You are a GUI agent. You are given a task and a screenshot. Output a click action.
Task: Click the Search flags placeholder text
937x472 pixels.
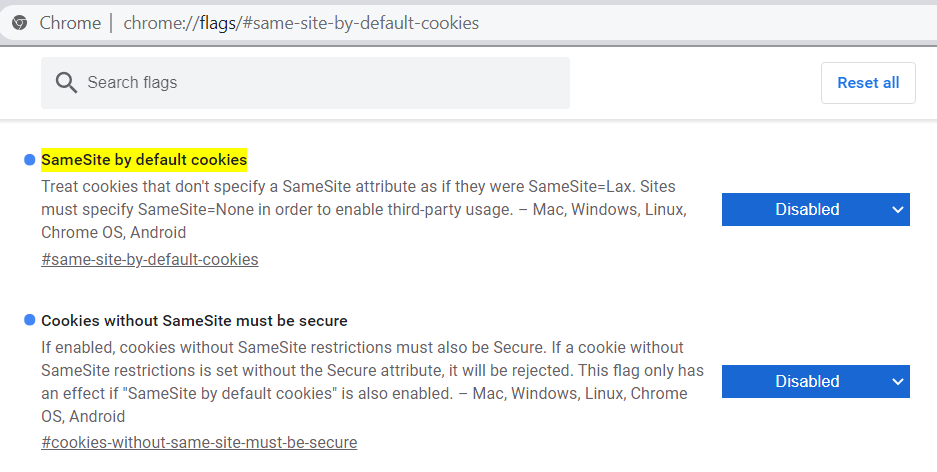(132, 83)
